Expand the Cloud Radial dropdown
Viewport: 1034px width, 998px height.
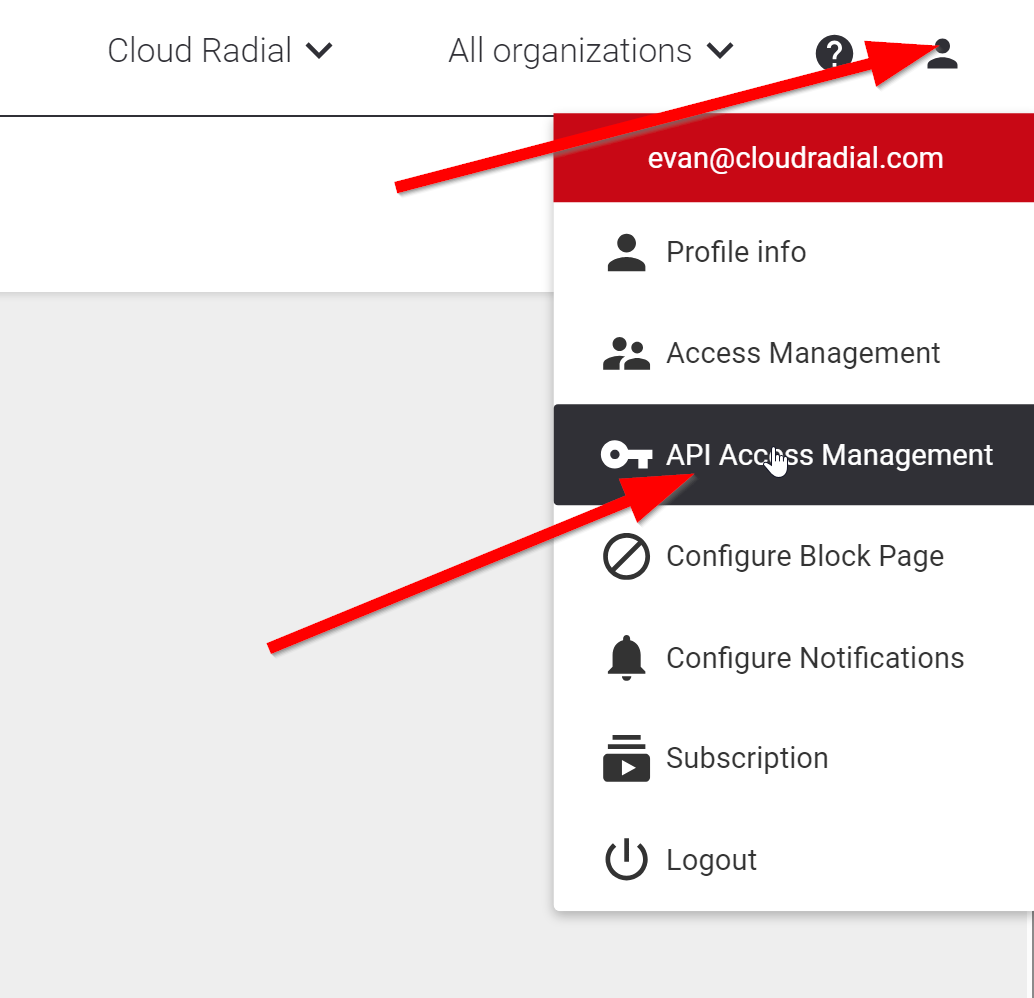pos(220,50)
